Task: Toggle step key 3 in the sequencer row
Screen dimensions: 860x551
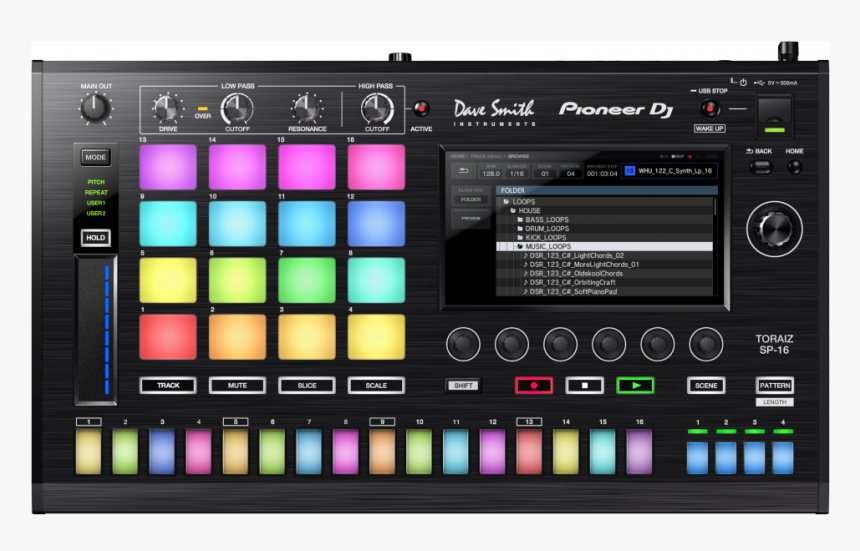Action: click(162, 451)
